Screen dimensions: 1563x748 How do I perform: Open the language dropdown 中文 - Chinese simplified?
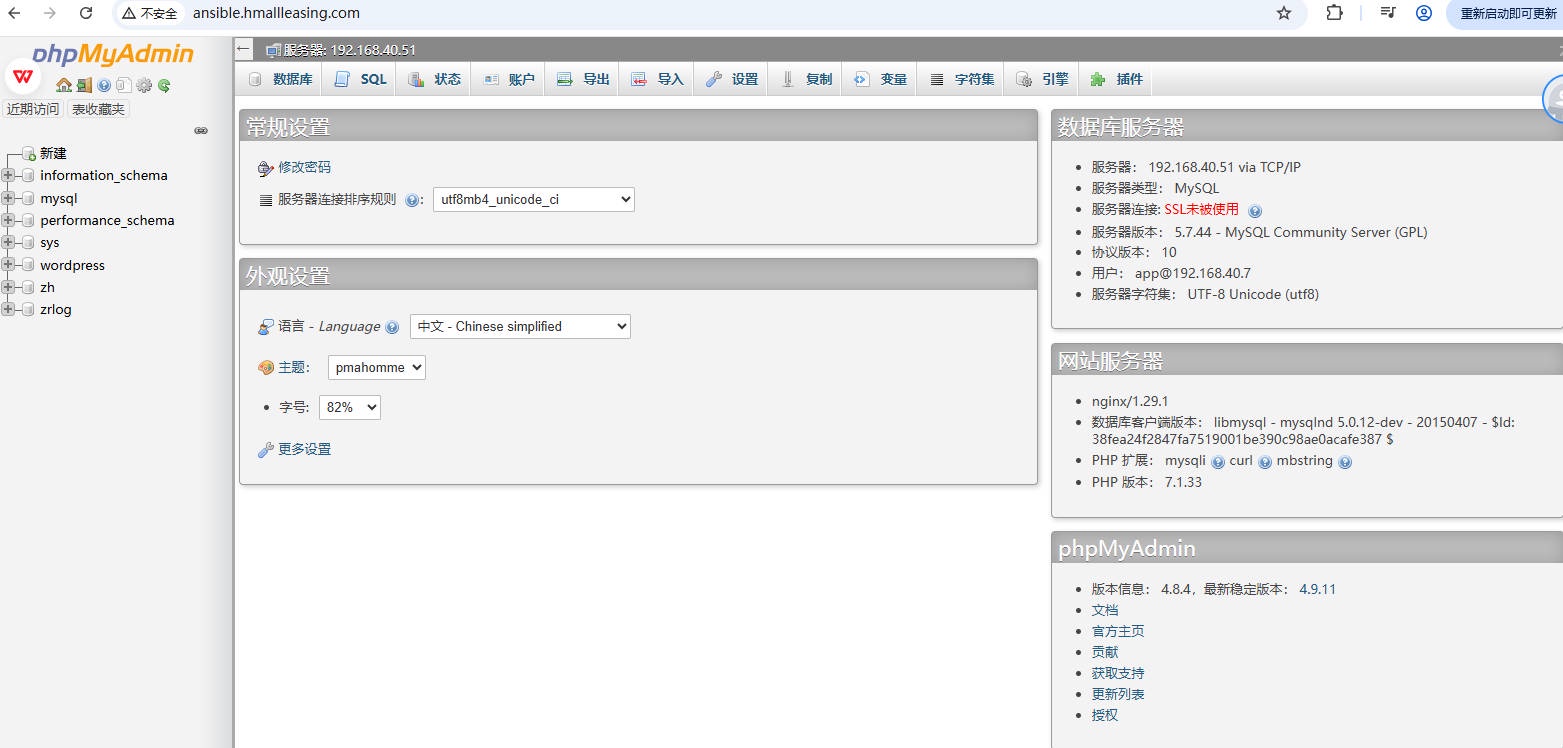(520, 326)
